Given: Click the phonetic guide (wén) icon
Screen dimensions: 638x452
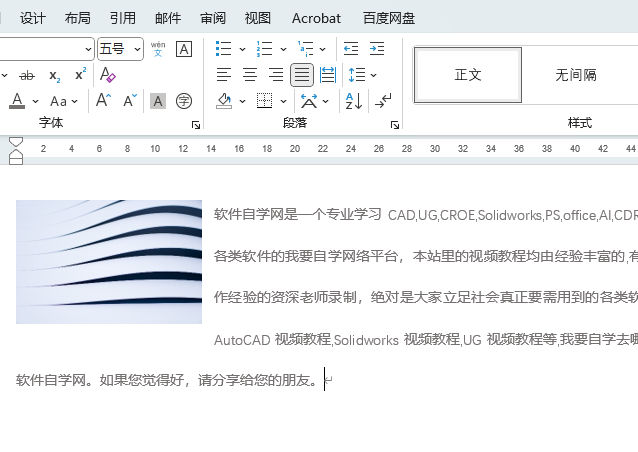Looking at the screenshot, I should 158,49.
